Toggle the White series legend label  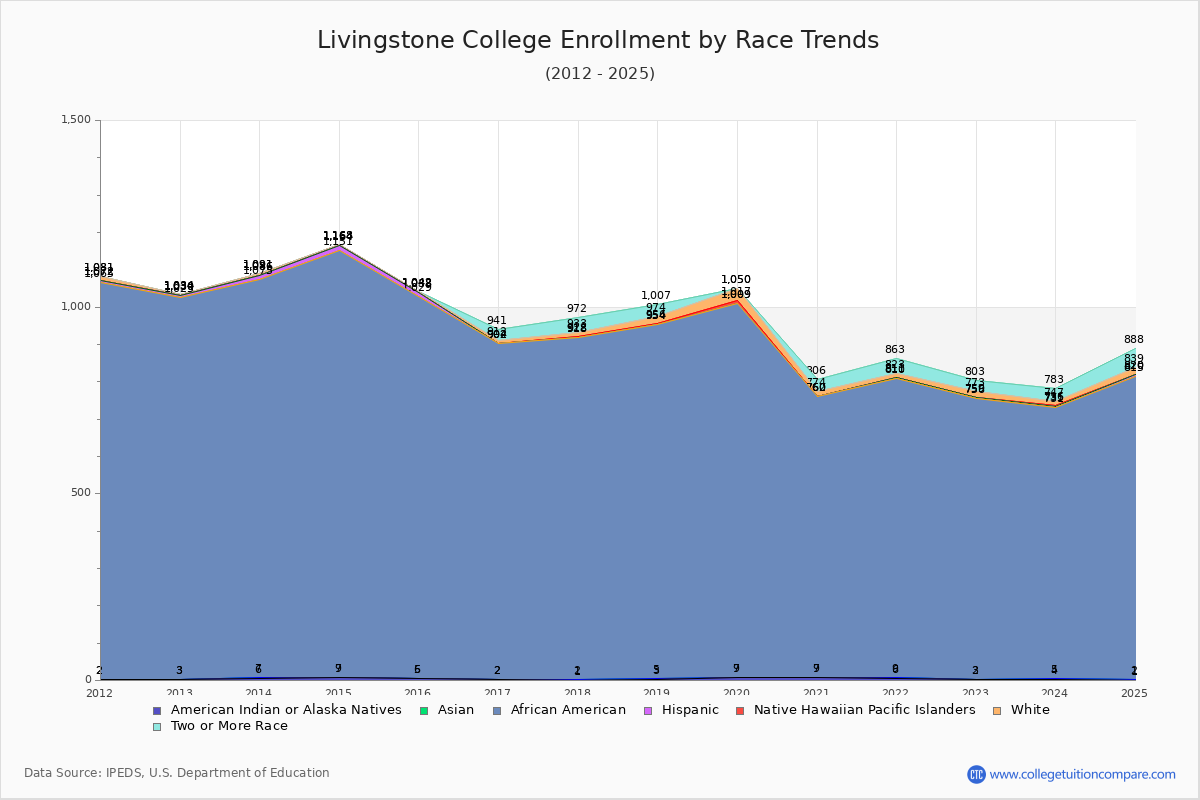(1031, 710)
